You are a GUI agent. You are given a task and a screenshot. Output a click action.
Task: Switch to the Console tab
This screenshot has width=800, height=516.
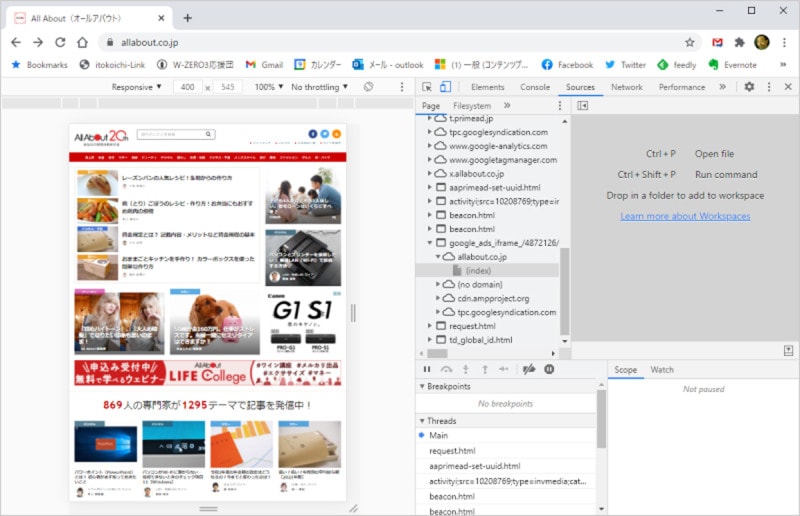pyautogui.click(x=535, y=87)
